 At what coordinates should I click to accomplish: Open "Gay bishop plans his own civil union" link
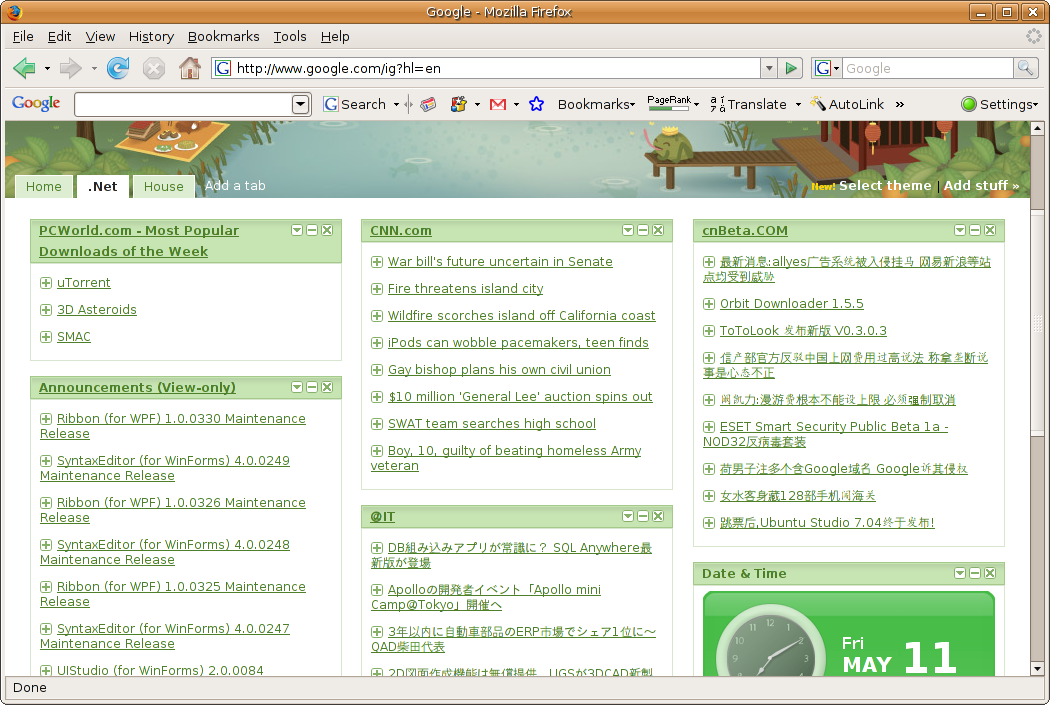pyautogui.click(x=499, y=370)
